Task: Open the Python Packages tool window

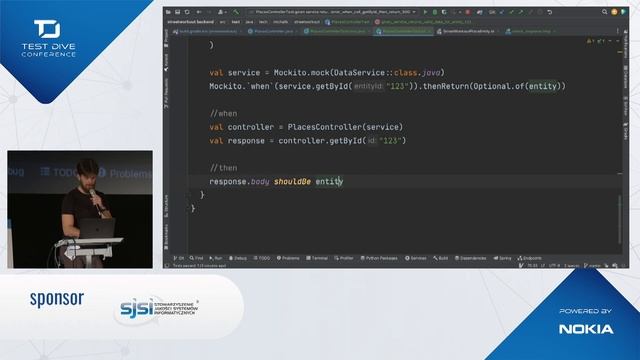Action: click(379, 258)
